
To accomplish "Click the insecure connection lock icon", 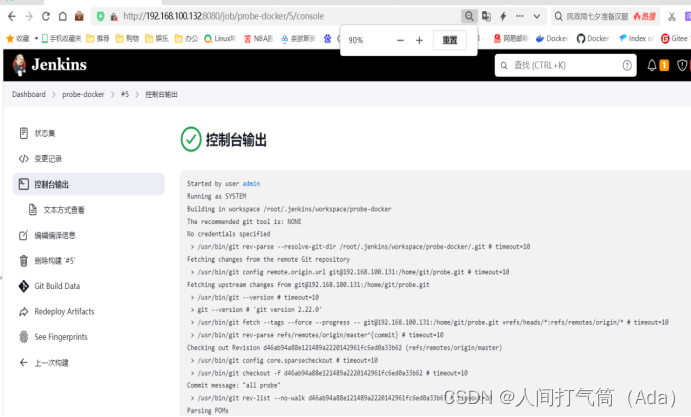I will pyautogui.click(x=114, y=17).
